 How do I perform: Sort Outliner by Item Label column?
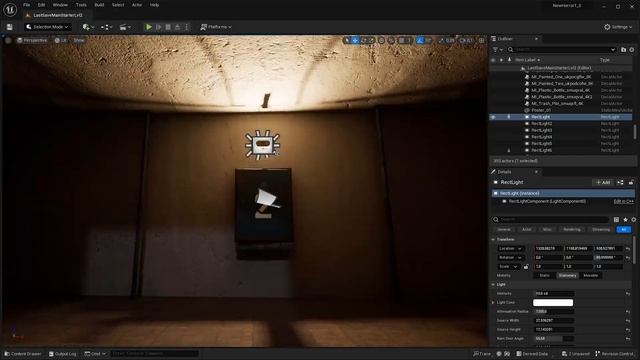[527, 60]
